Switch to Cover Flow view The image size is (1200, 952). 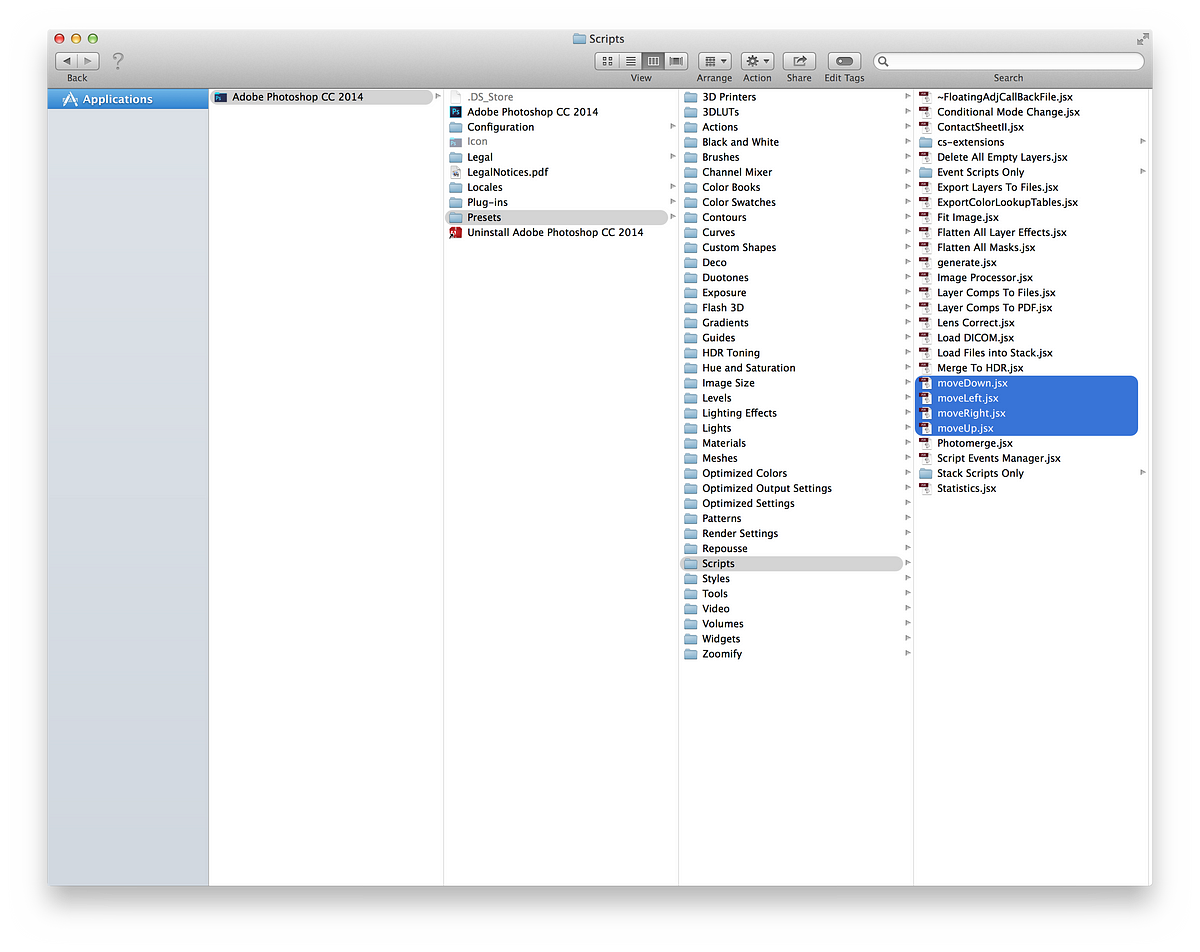click(676, 61)
